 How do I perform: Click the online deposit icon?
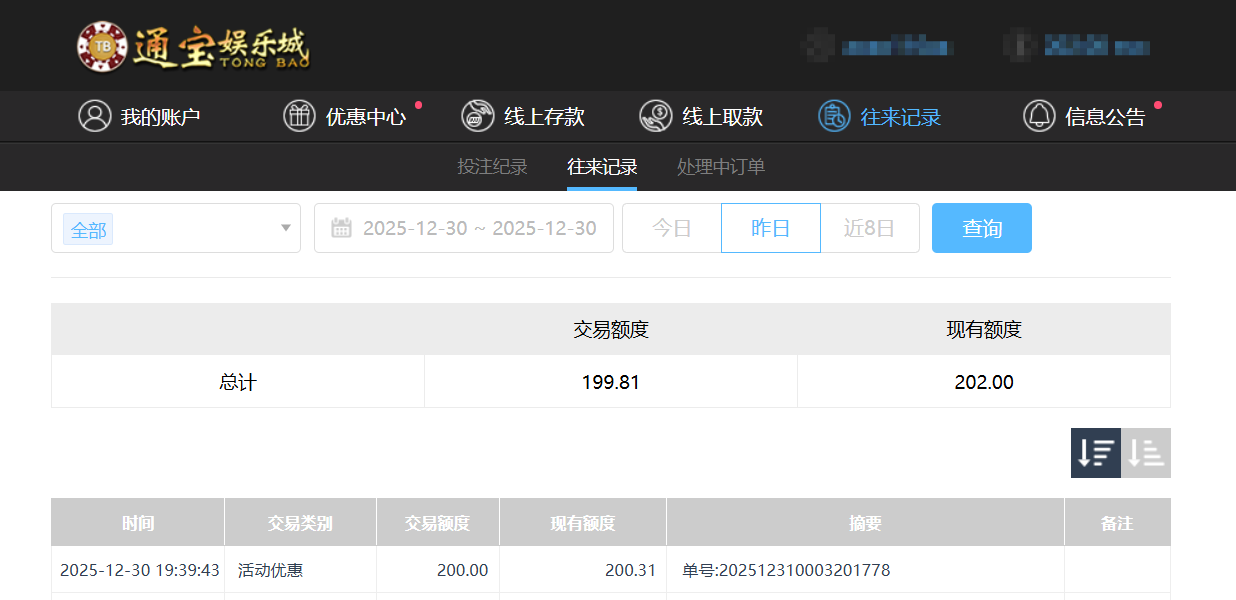[478, 116]
